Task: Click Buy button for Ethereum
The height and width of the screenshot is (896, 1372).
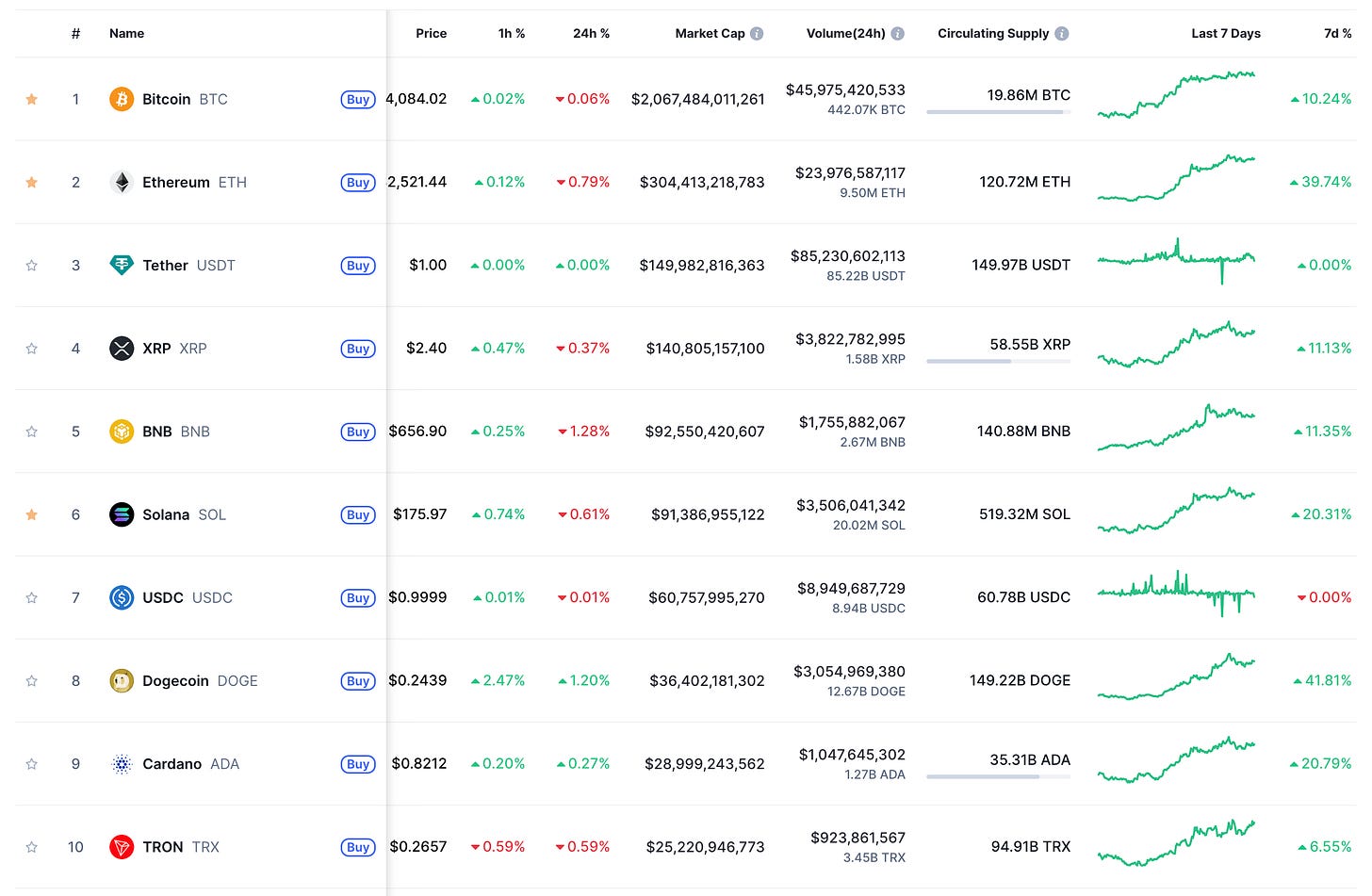Action: click(x=358, y=183)
